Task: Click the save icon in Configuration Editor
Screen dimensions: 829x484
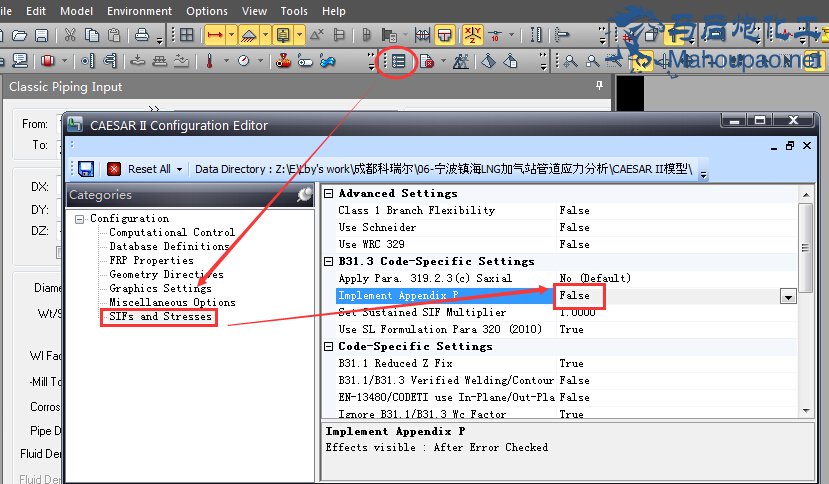Action: click(86, 169)
